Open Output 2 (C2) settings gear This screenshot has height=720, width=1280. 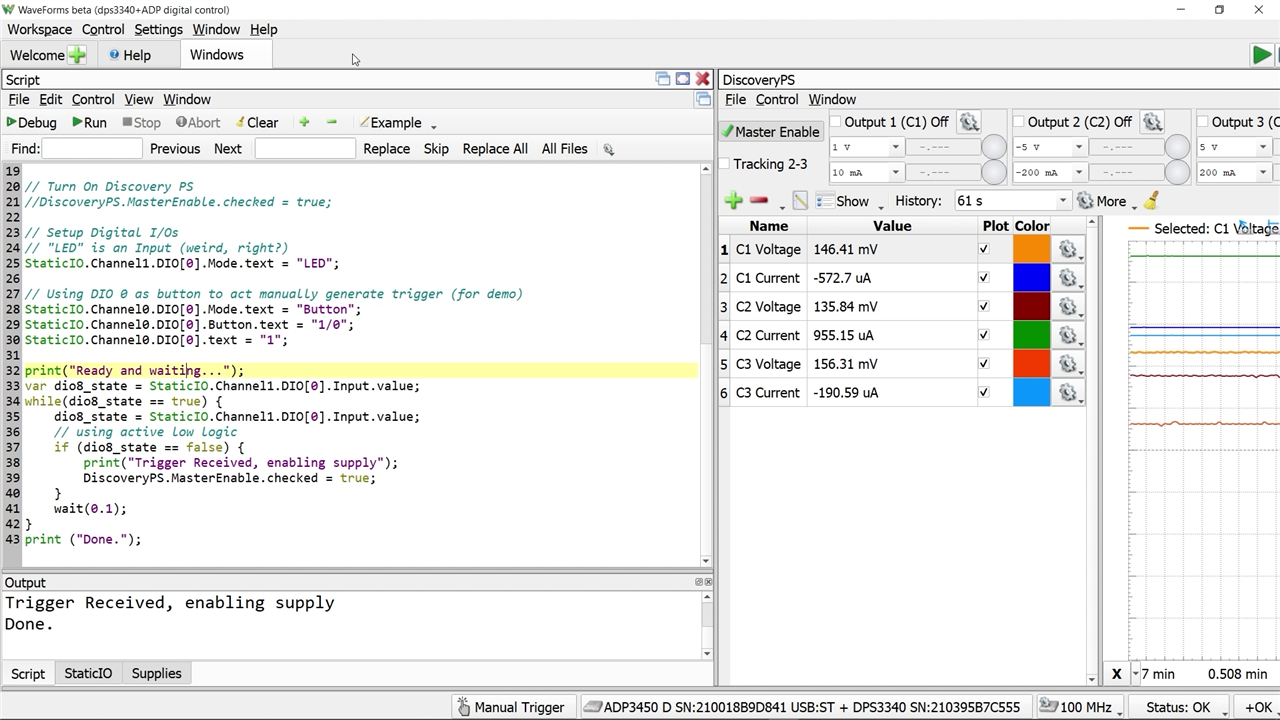coord(1152,122)
